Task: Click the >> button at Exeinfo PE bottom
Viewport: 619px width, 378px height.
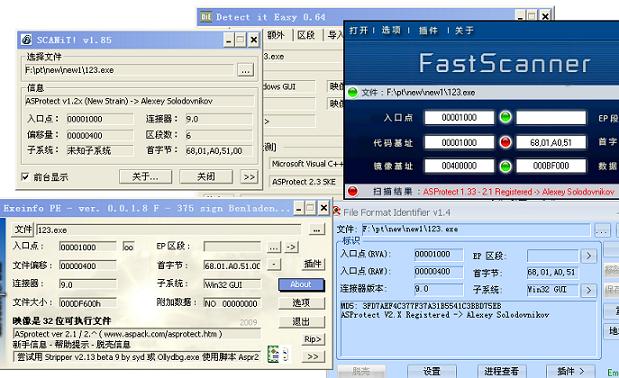Action: click(313, 357)
